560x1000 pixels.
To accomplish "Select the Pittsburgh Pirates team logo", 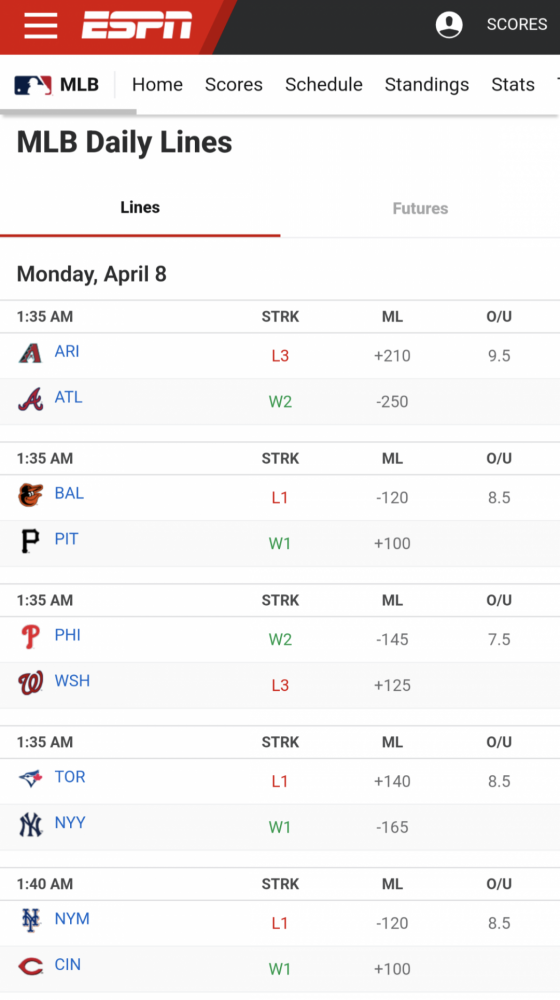I will click(30, 541).
